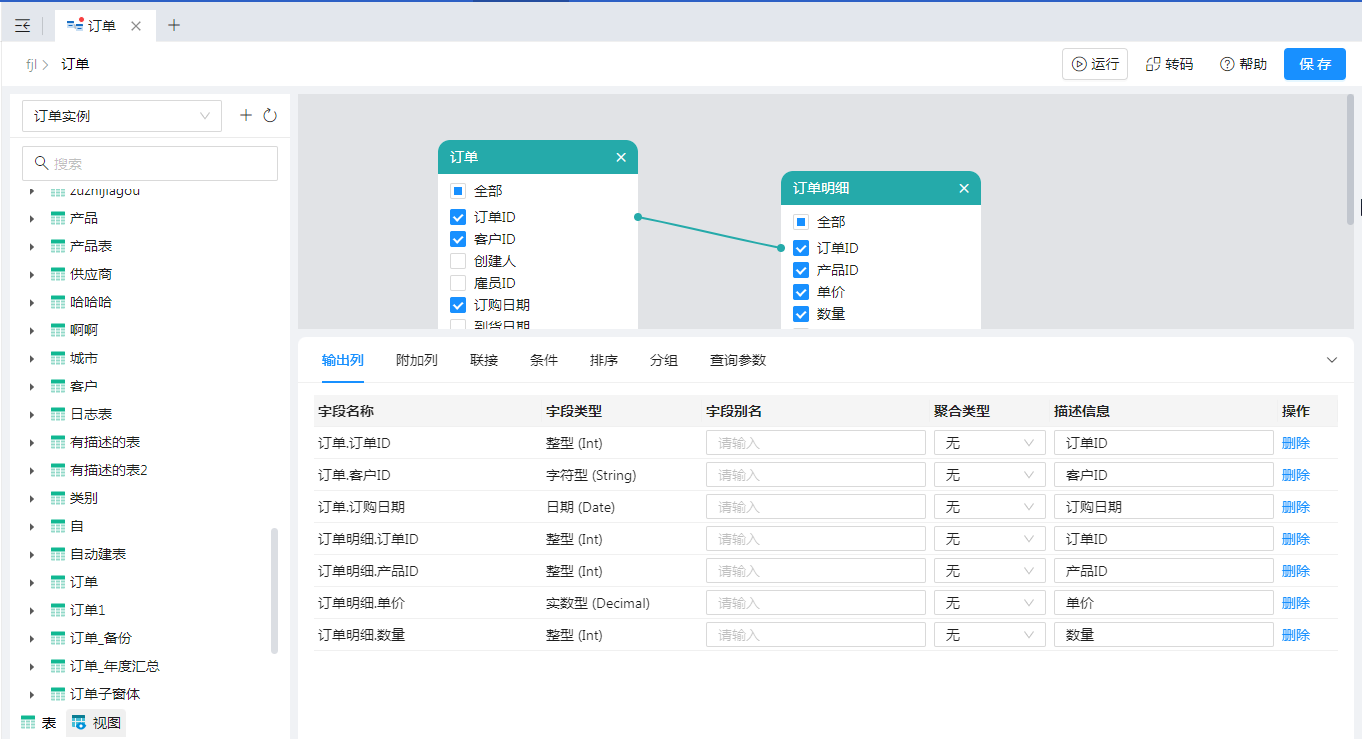Expand the 客户 tree node arrow
This screenshot has height=739, width=1362.
point(32,386)
